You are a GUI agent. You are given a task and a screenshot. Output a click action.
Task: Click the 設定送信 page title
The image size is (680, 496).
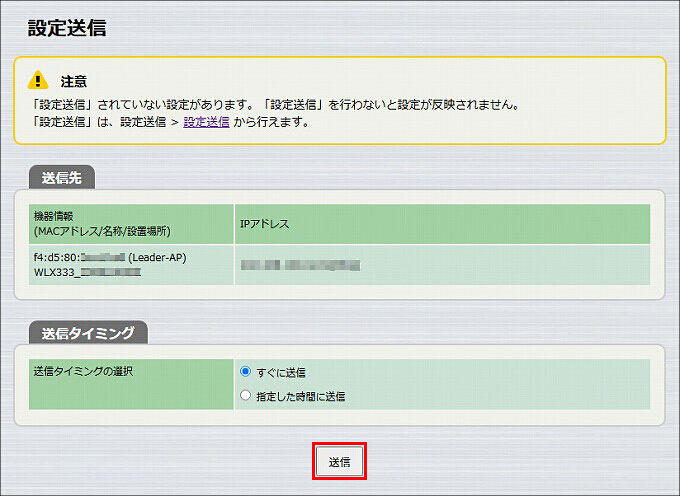[67, 28]
